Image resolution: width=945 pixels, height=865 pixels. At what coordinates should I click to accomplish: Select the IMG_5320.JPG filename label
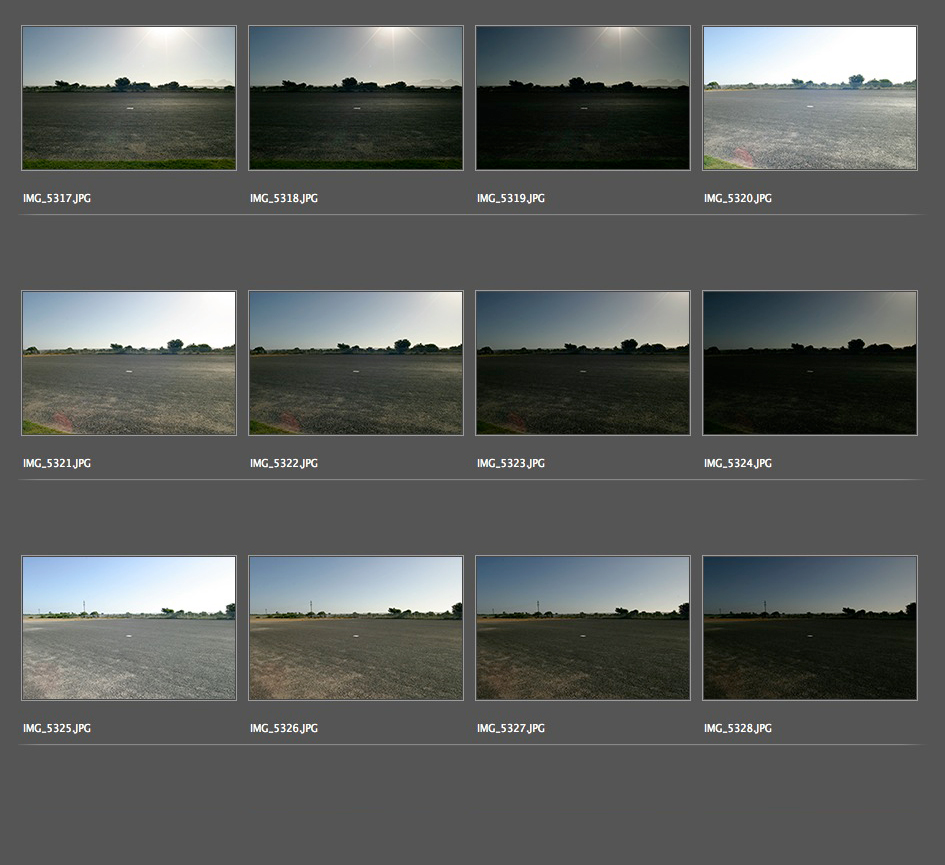click(738, 199)
